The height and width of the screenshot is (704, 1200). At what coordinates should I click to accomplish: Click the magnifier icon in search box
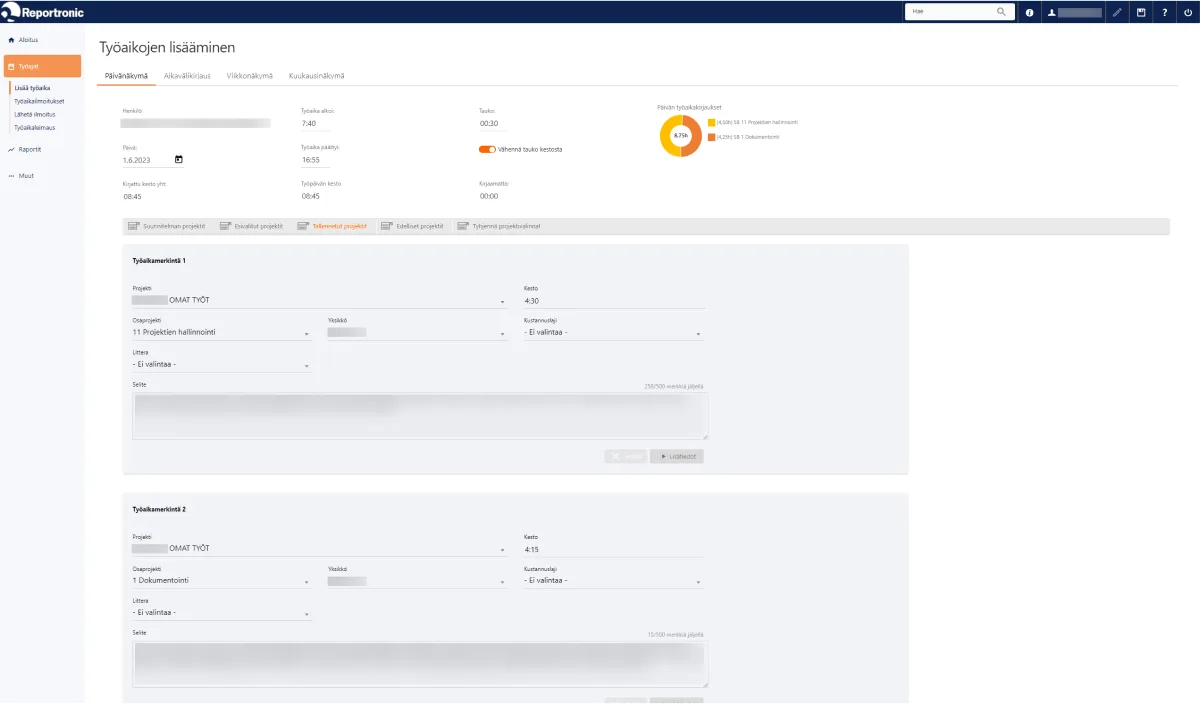click(1001, 12)
